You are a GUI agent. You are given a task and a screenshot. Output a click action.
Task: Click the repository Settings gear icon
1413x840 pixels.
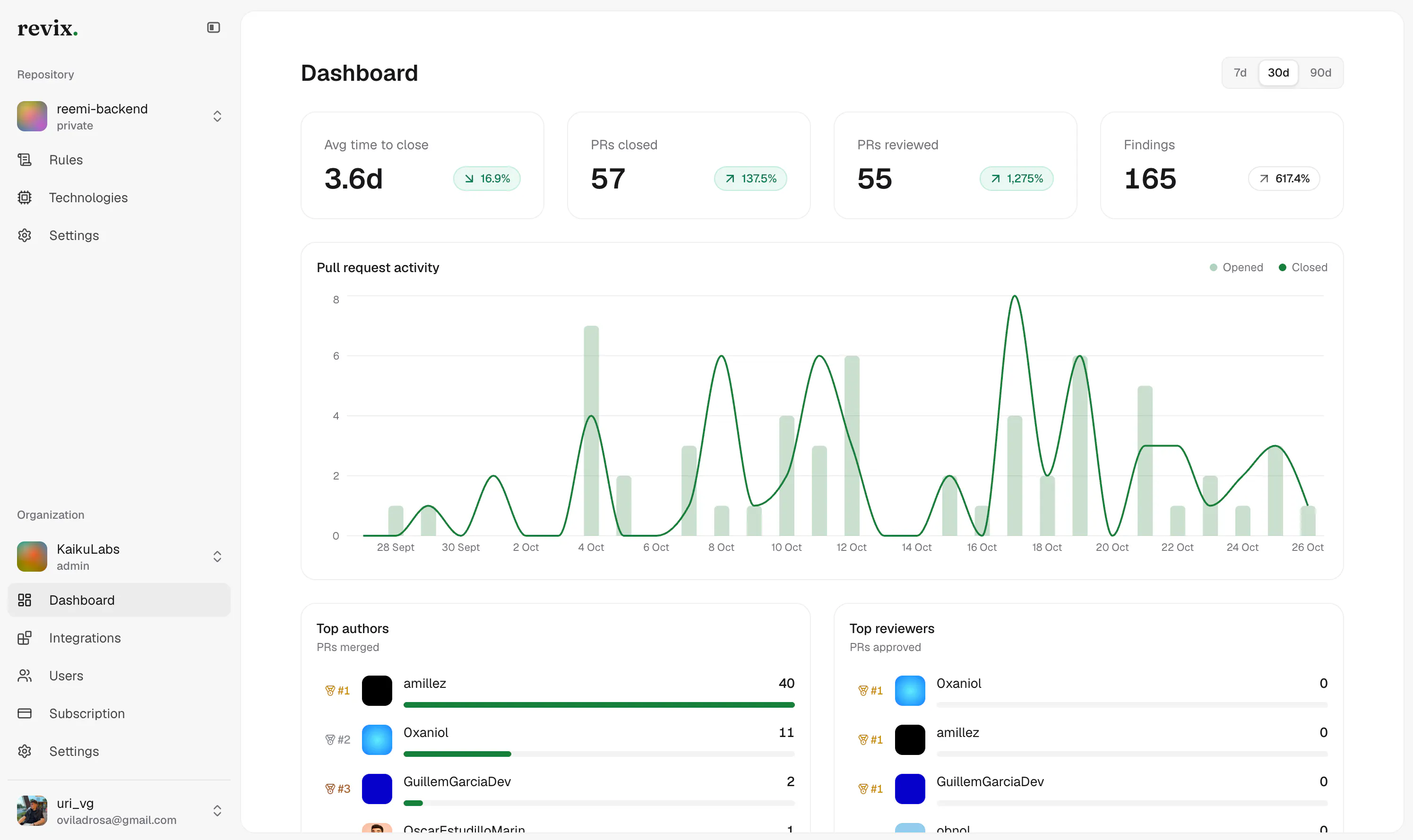point(25,235)
